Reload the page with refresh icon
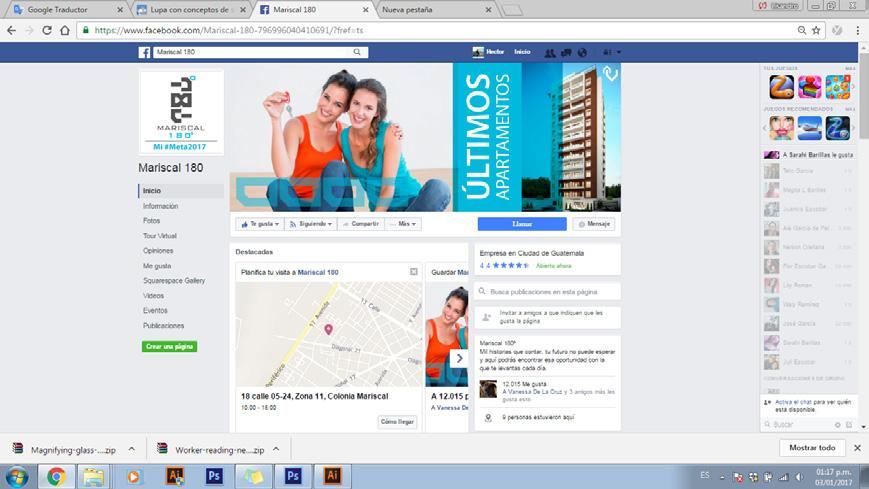Screen dimensions: 869x489 tap(47, 30)
